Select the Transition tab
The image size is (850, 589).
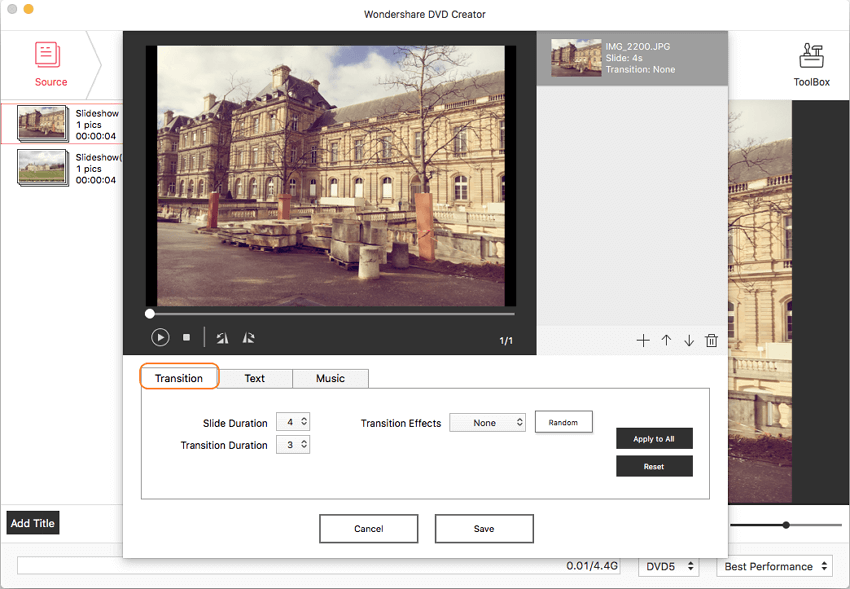[179, 378]
